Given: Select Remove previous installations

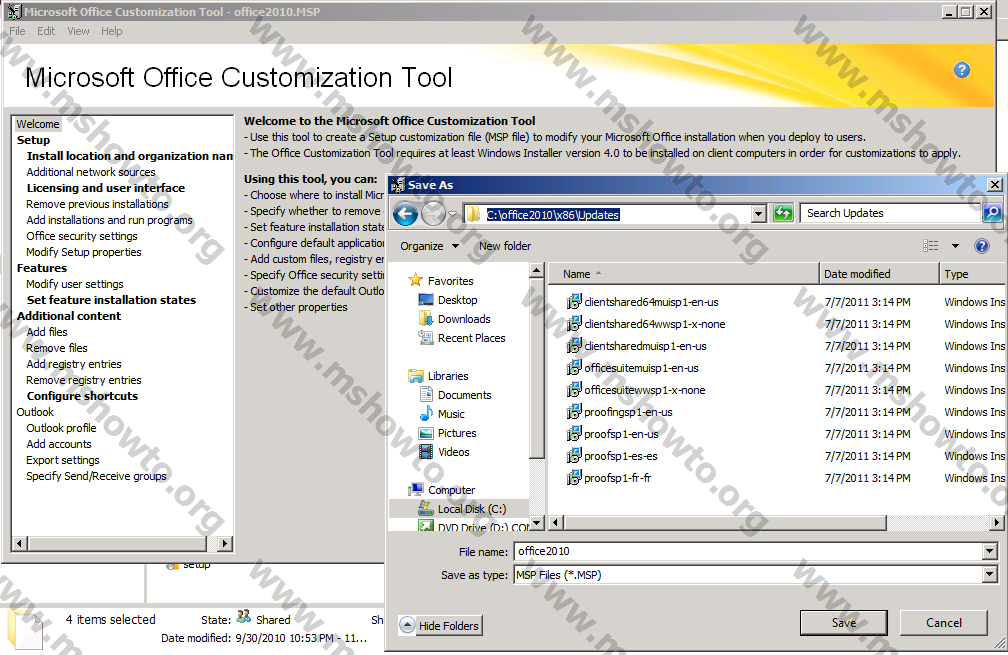Looking at the screenshot, I should coord(97,204).
